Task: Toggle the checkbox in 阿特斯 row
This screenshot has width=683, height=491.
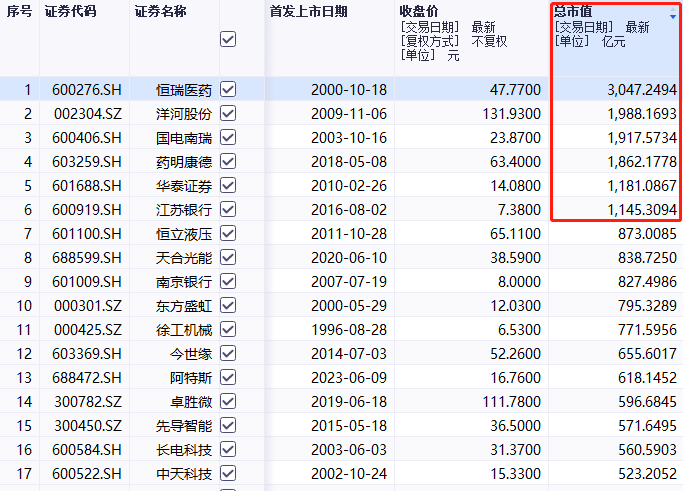Action: point(228,377)
